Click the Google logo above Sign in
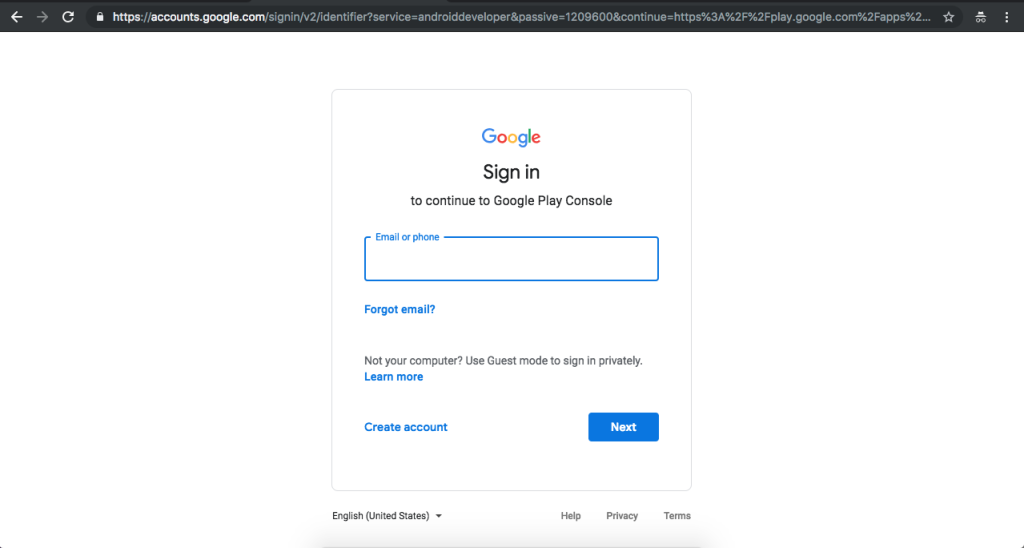The image size is (1024, 548). tap(511, 137)
